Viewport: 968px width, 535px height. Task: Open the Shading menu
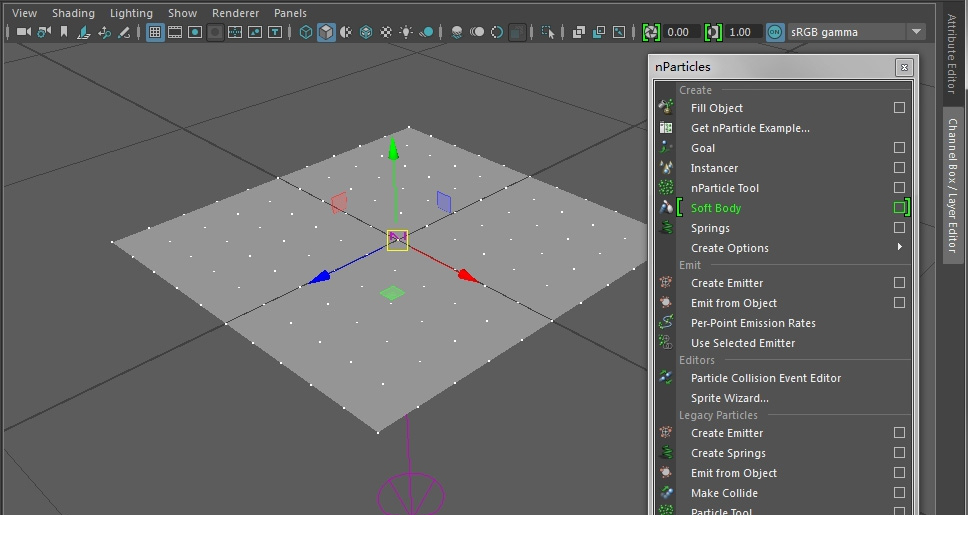[73, 13]
